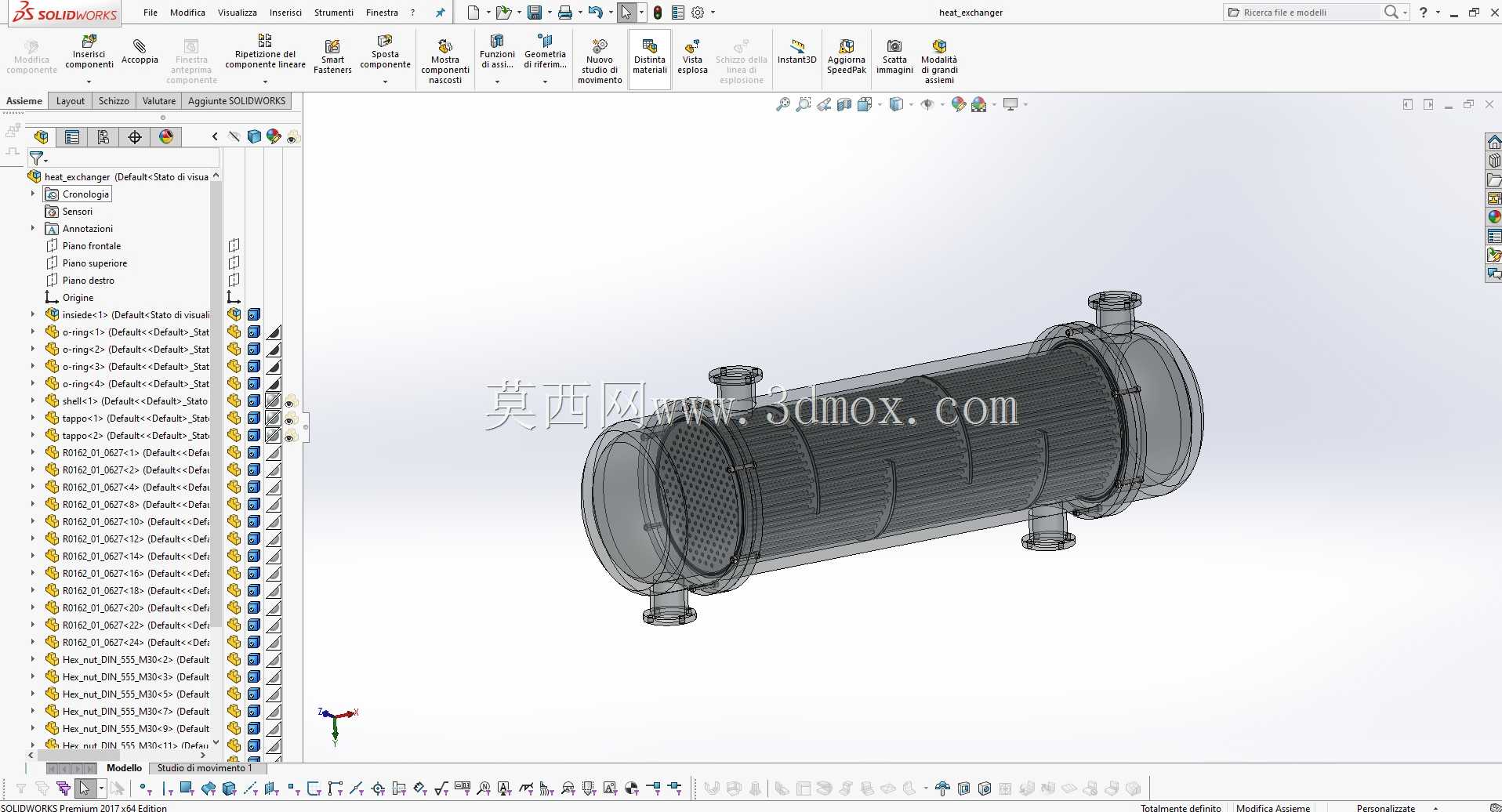This screenshot has width=1502, height=812.
Task: Enable Modalità di grandi assiemi
Action: [939, 61]
